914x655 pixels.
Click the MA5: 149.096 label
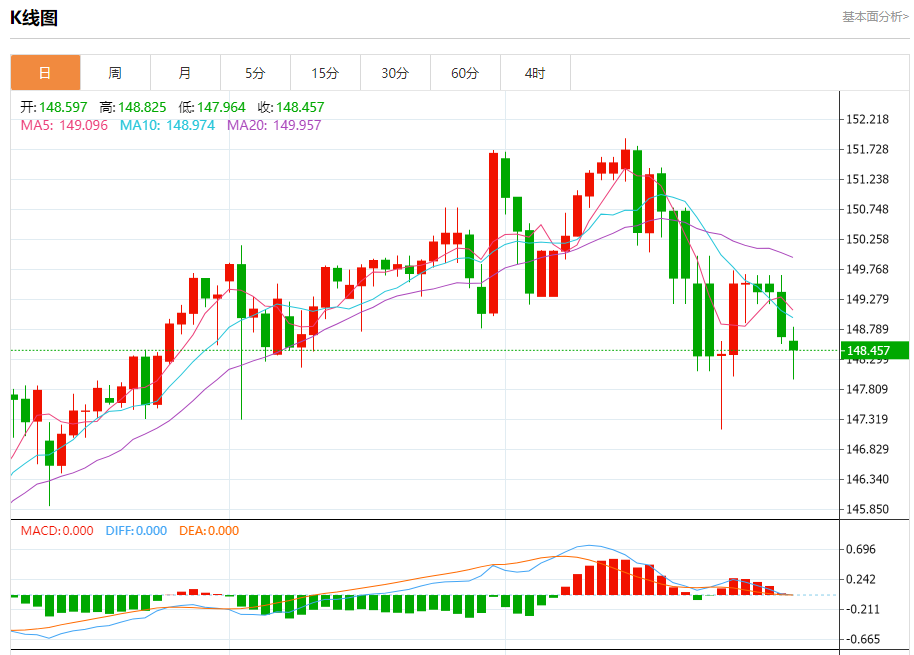tap(64, 125)
